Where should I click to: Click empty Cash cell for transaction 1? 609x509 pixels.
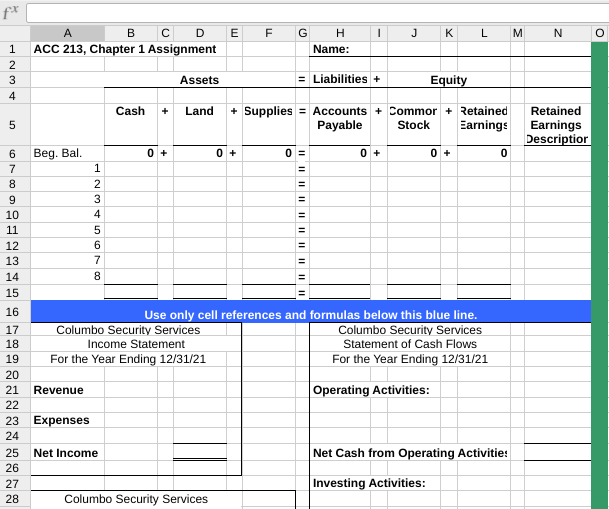(131, 169)
